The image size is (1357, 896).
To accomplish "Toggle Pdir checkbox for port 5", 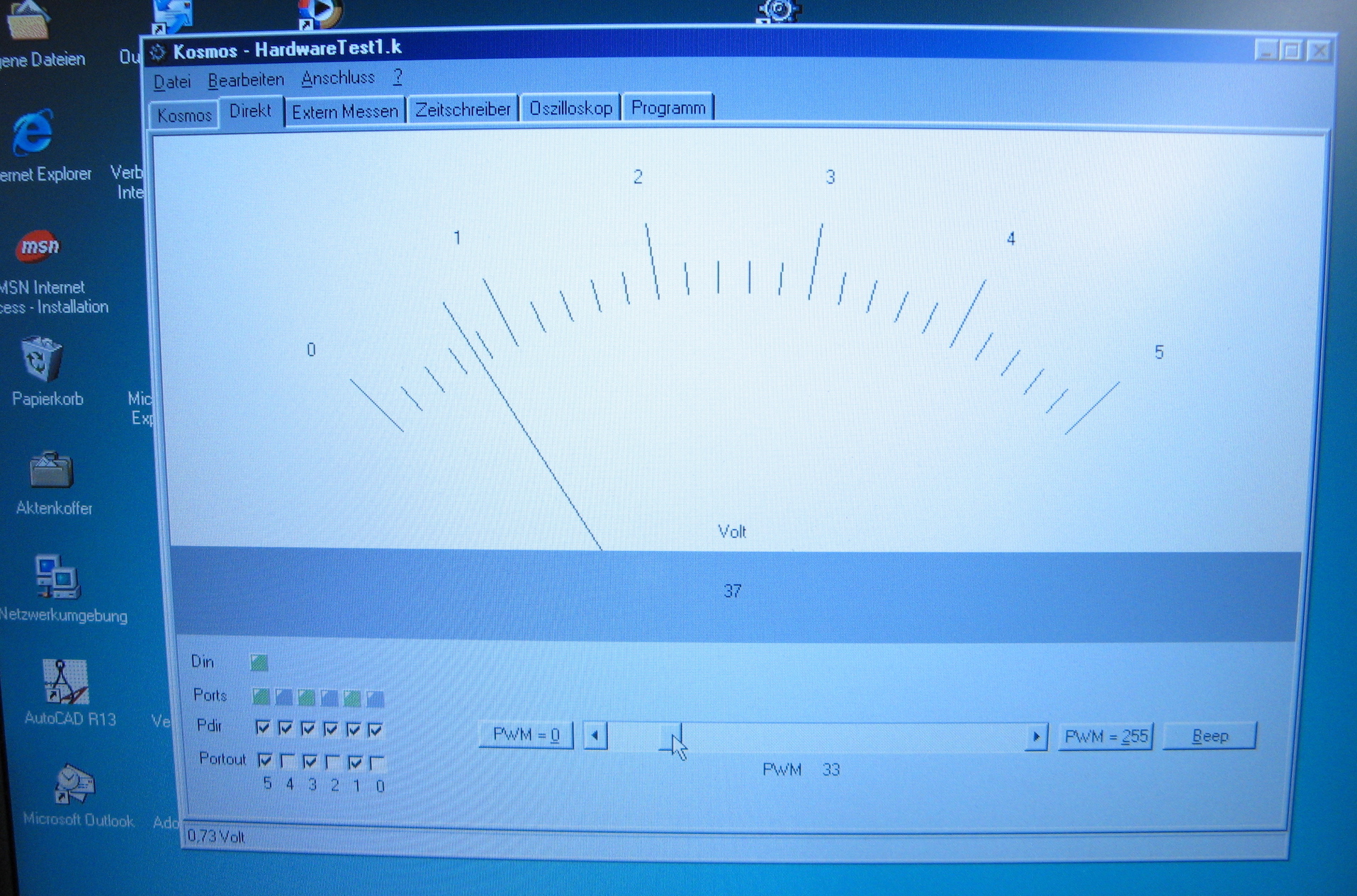I will [x=263, y=727].
